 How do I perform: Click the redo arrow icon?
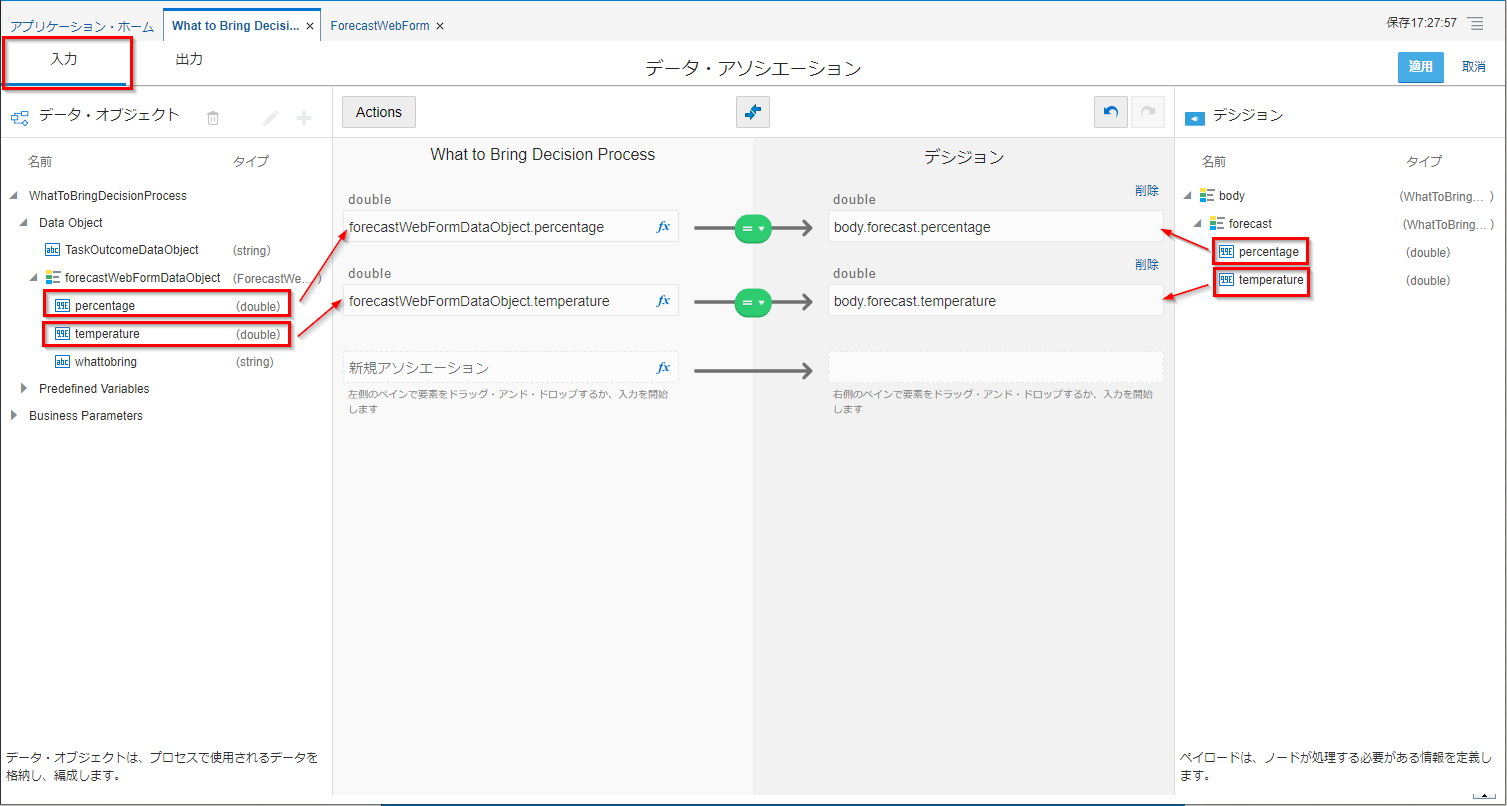1147,113
